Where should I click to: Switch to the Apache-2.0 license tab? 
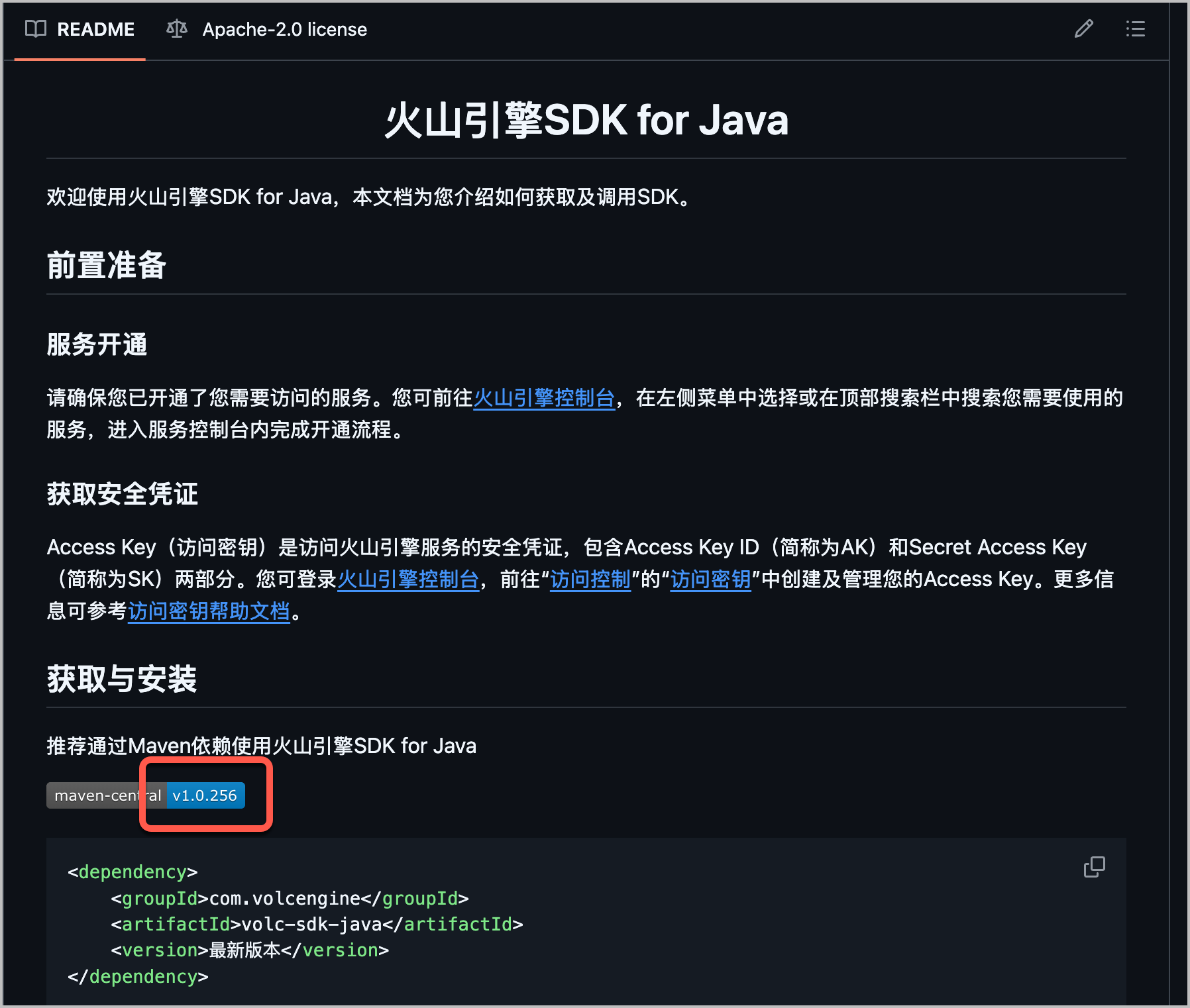[x=266, y=30]
